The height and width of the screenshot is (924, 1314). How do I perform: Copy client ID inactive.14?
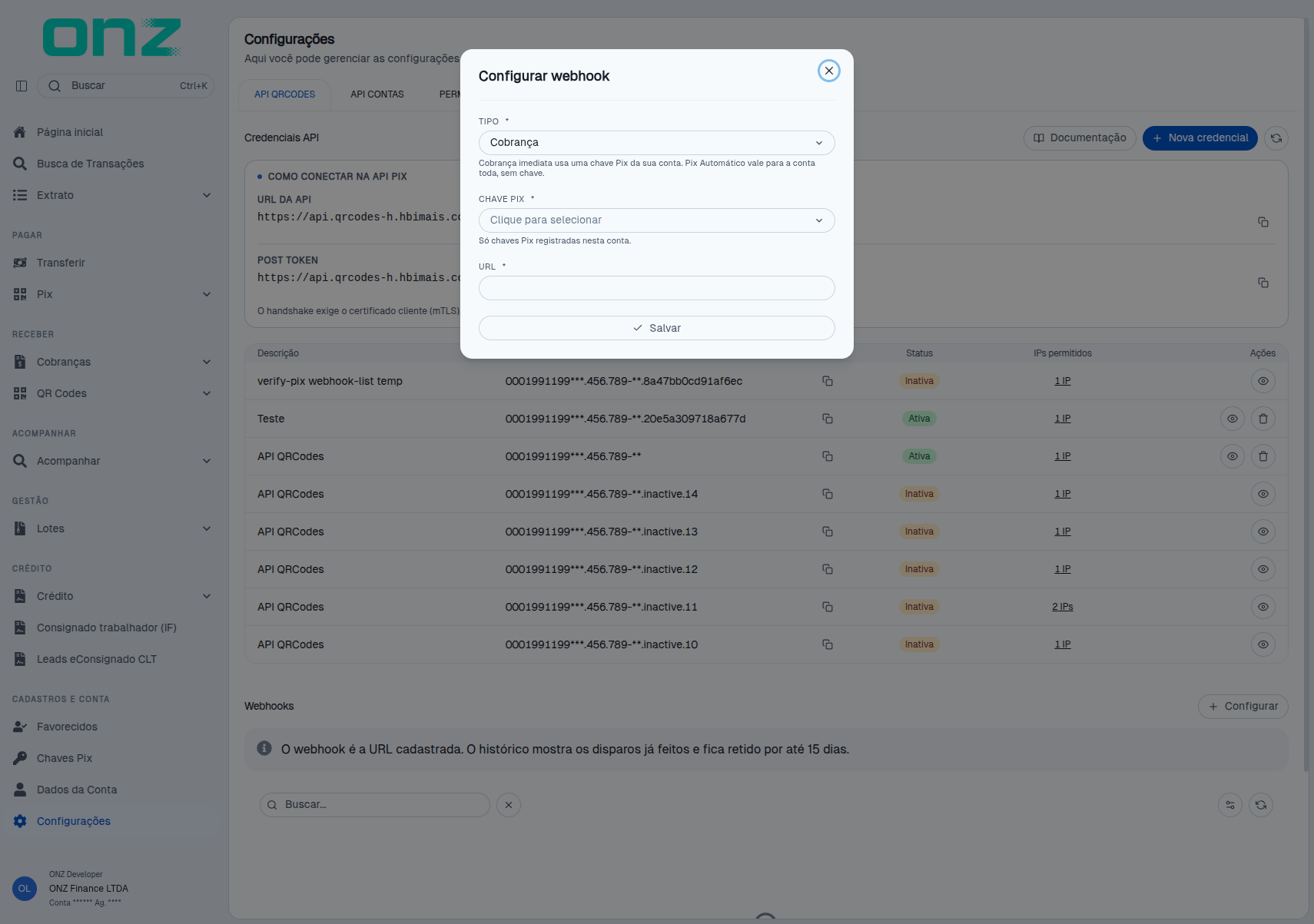coord(828,494)
